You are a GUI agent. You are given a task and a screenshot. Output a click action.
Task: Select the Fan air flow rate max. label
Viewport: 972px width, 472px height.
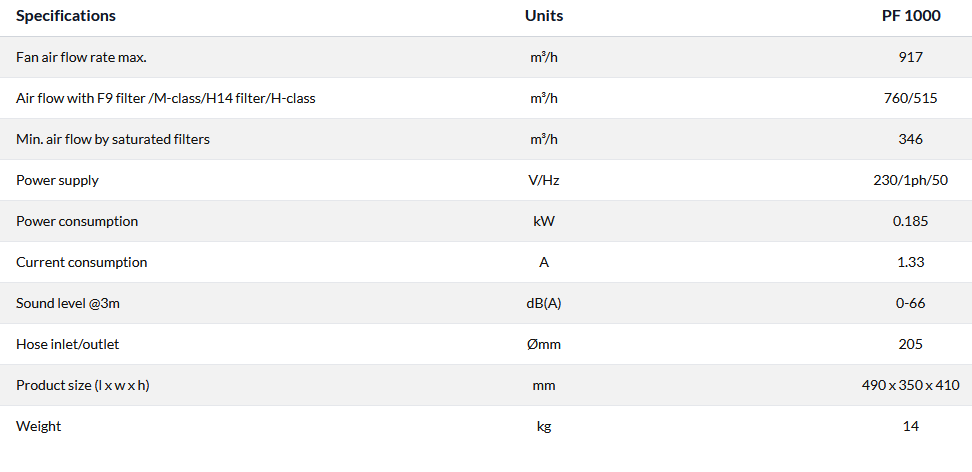pos(81,57)
